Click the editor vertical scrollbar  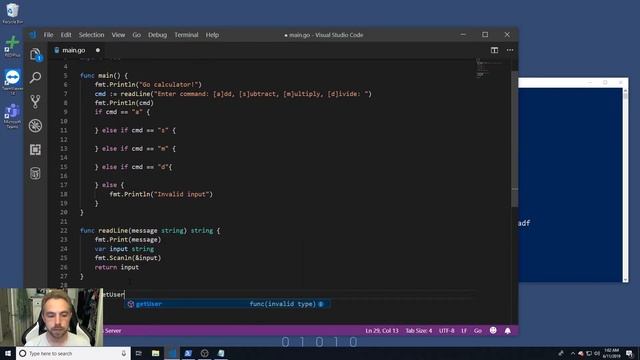(x=515, y=139)
